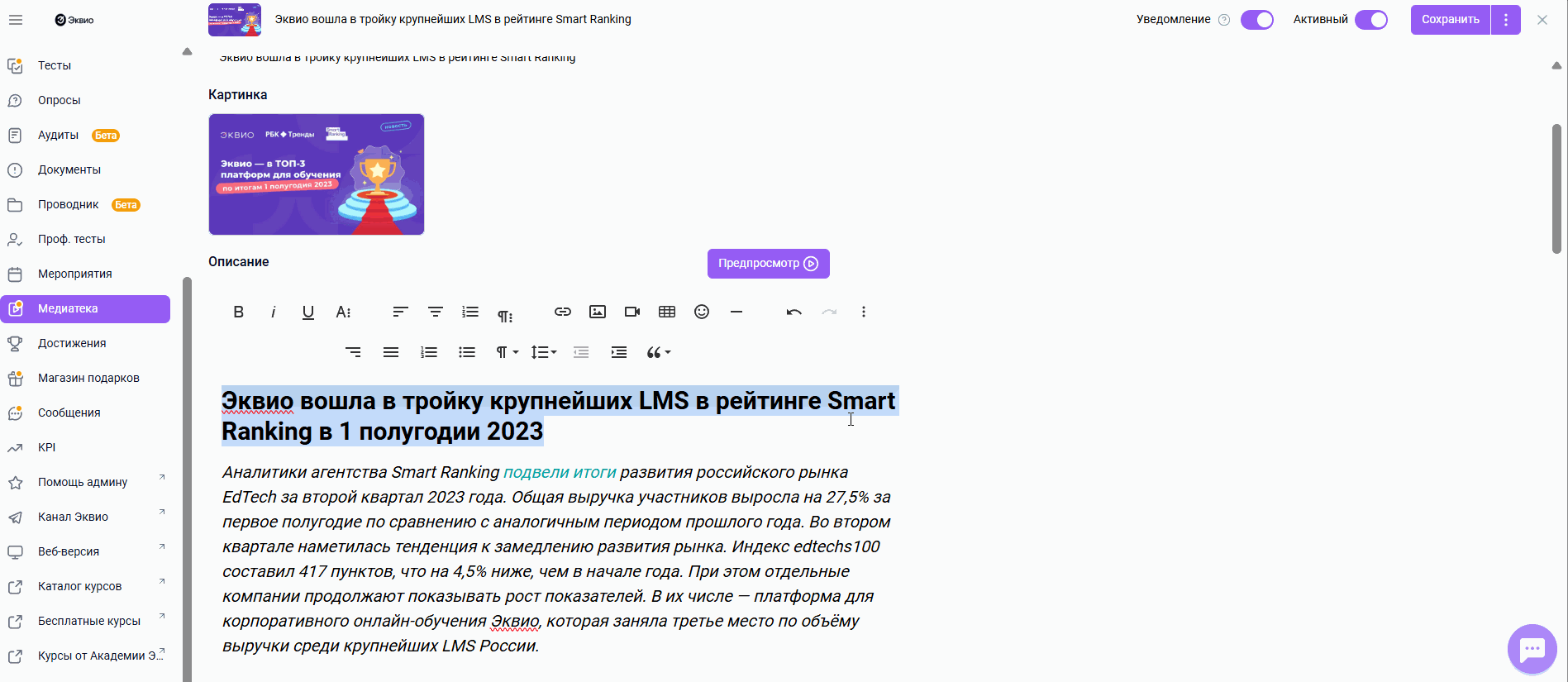Screen dimensions: 1568x682
Task: Expand more text options (A icon)
Action: [x=343, y=312]
